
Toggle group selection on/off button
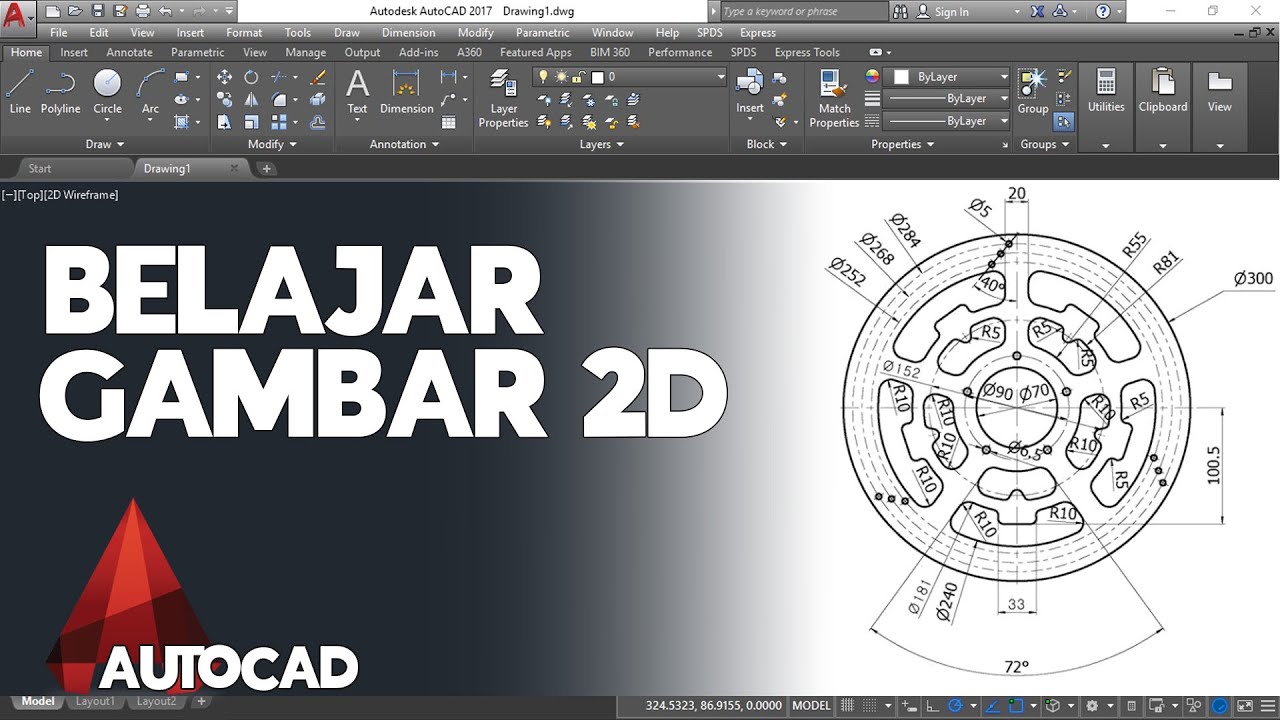point(1064,121)
